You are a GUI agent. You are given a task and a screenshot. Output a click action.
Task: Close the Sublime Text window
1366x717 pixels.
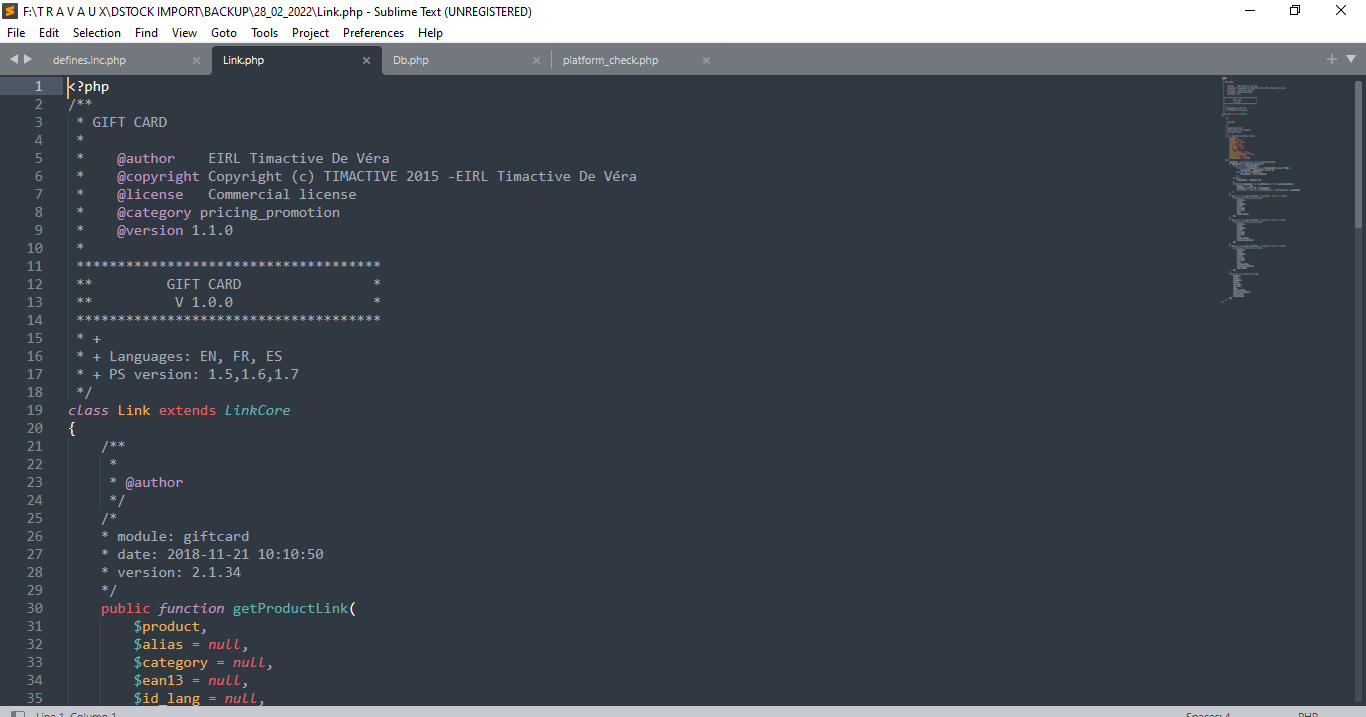point(1342,11)
